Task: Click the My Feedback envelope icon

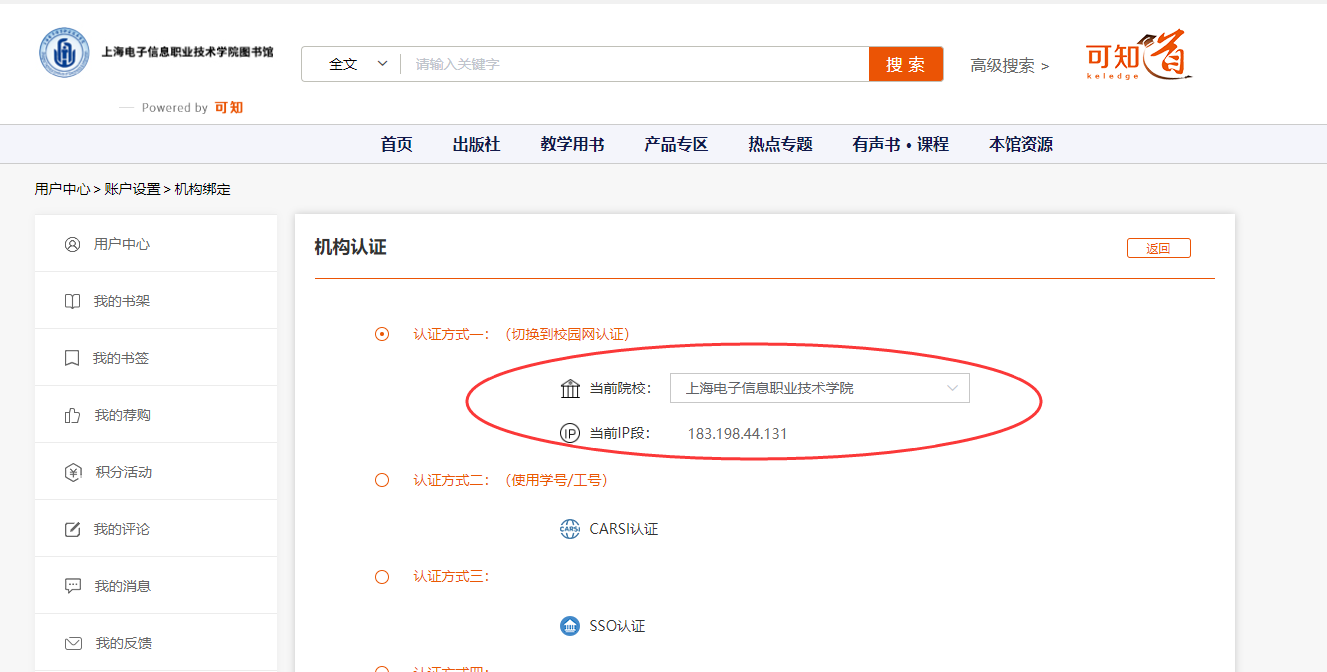Action: tap(72, 643)
